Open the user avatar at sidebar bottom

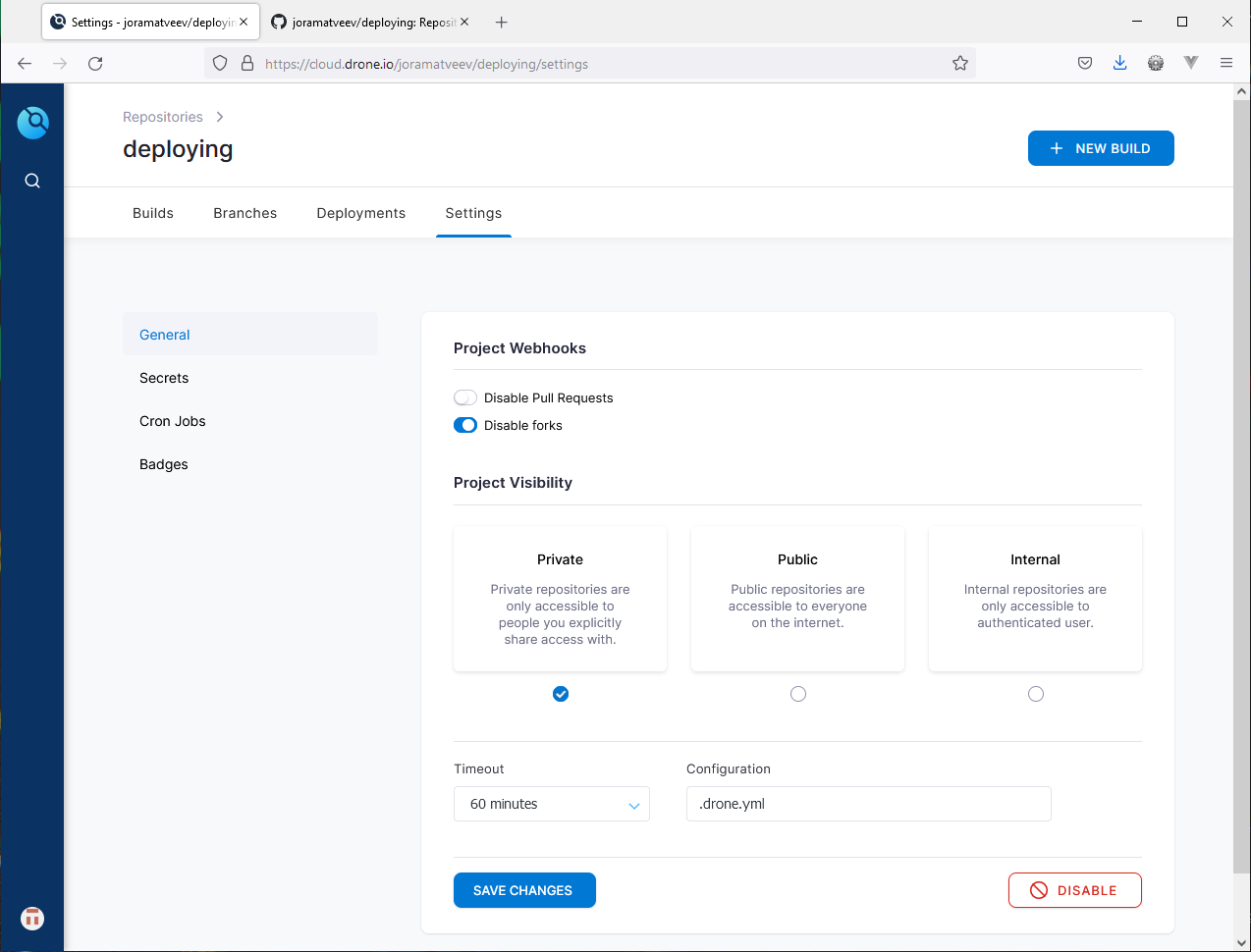point(32,919)
